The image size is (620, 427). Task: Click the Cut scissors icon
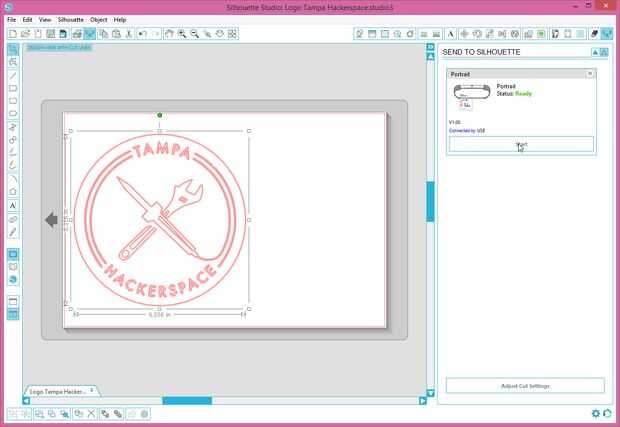click(x=129, y=34)
